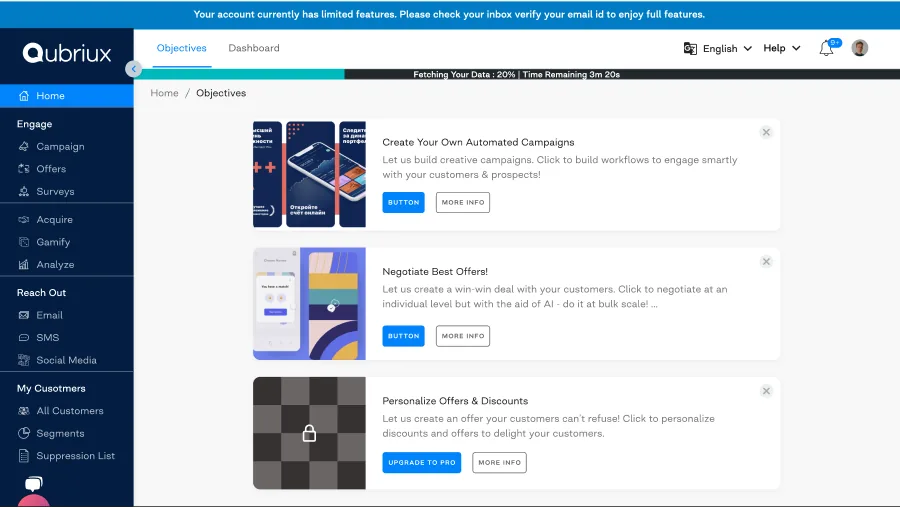Screen dimensions: 900x507
Task: Click the Suppression List document icon
Action: (x=24, y=456)
